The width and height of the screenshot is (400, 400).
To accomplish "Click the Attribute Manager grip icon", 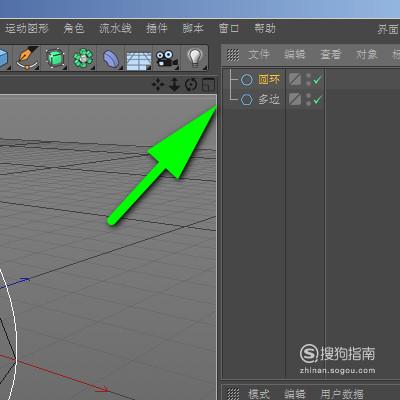I will click(x=233, y=394).
